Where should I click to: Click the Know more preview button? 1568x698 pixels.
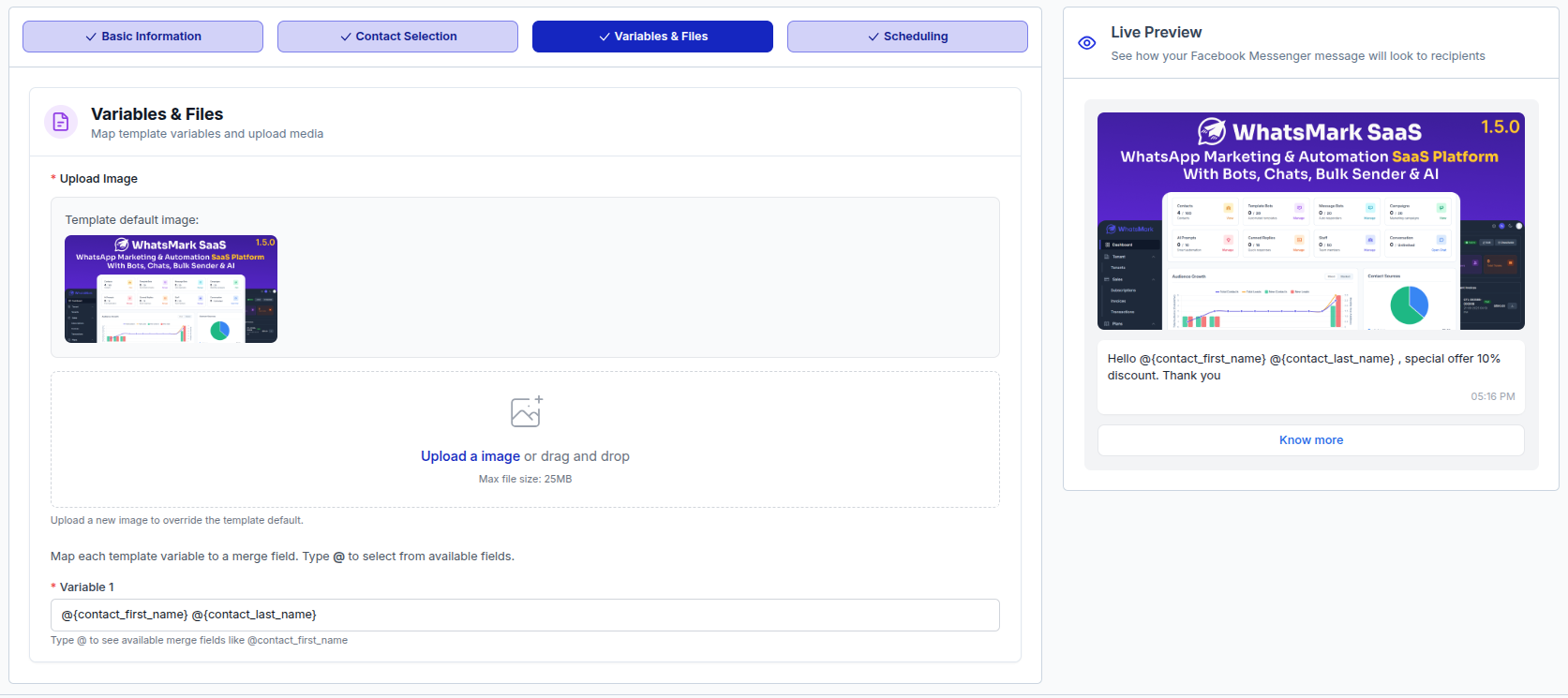coord(1311,440)
